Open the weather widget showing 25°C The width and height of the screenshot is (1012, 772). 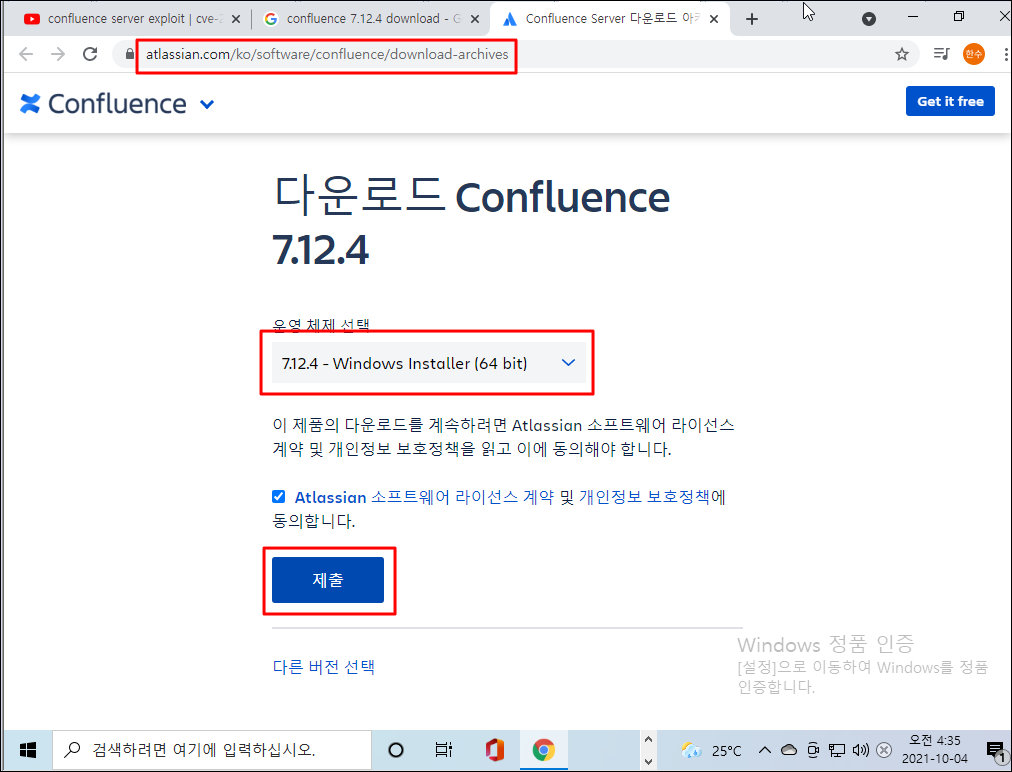(711, 750)
